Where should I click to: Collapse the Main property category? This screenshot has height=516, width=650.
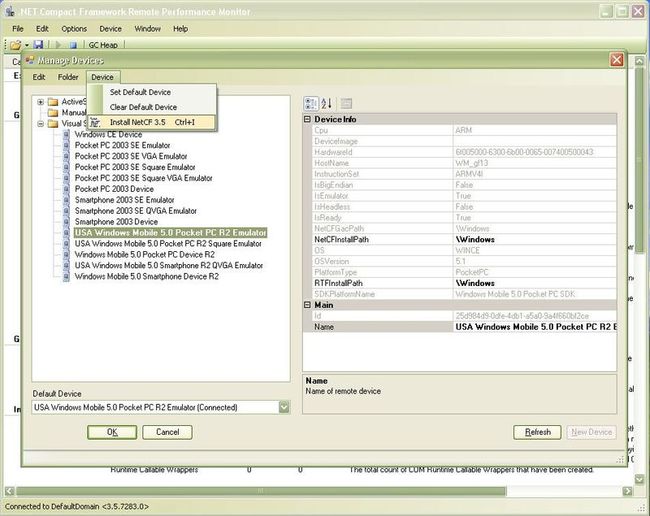[x=307, y=305]
